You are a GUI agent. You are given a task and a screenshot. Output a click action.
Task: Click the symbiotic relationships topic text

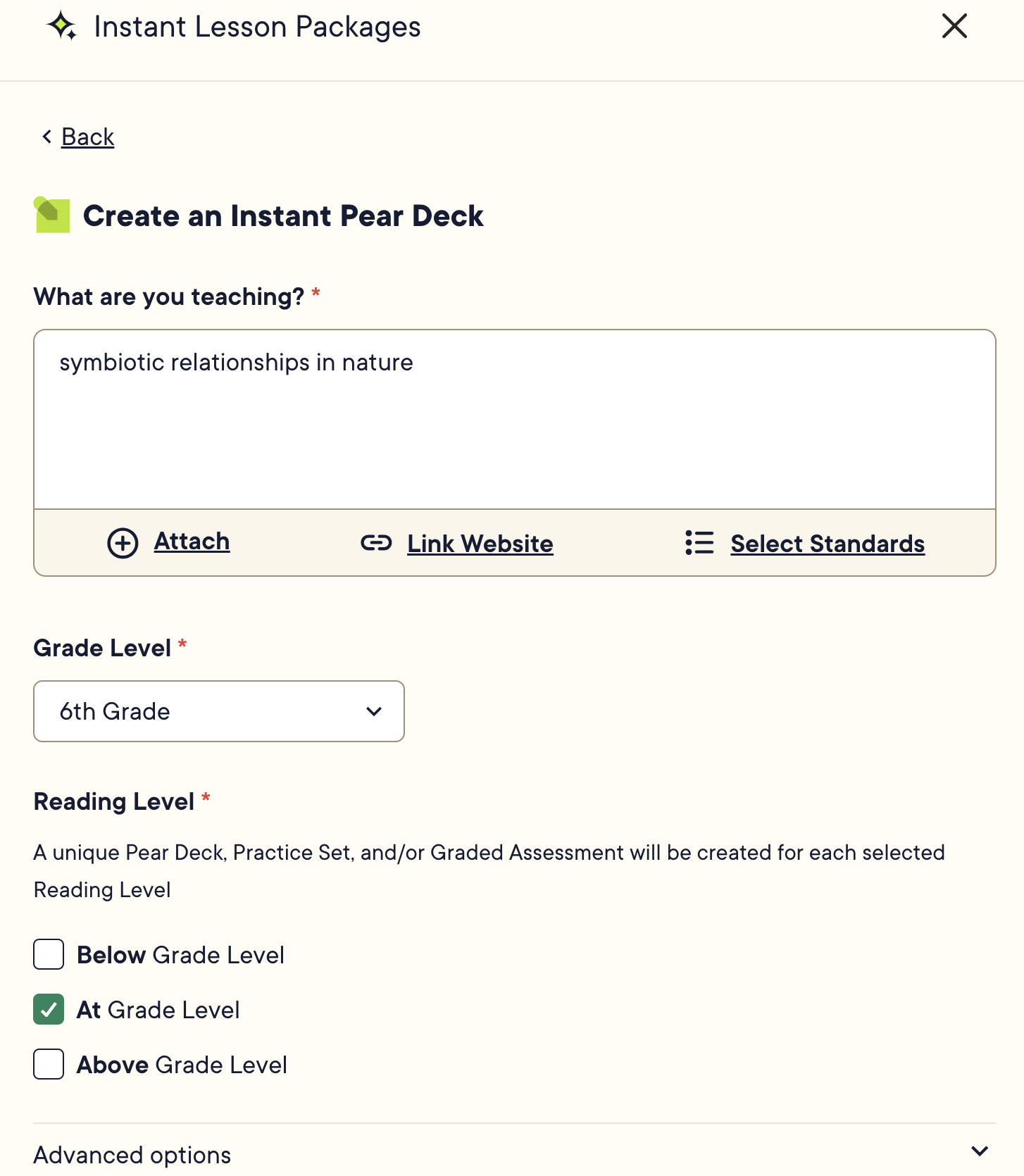coord(236,362)
